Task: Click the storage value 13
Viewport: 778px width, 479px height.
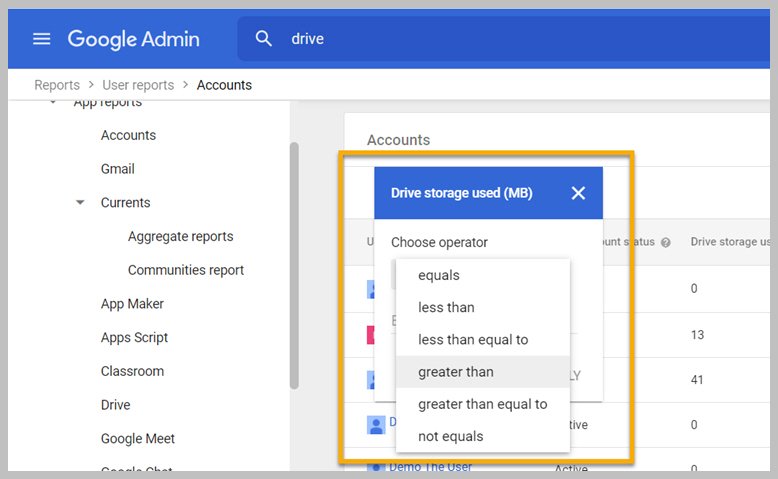Action: 697,335
